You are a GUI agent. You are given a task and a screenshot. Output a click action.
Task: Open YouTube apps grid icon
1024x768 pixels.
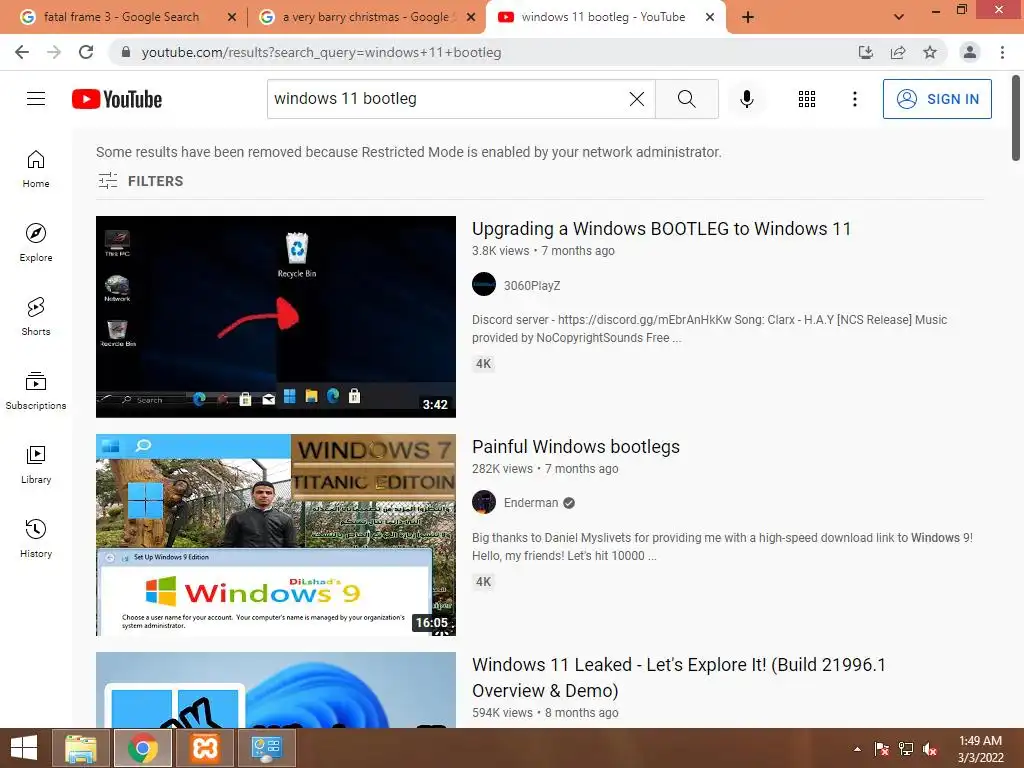807,99
